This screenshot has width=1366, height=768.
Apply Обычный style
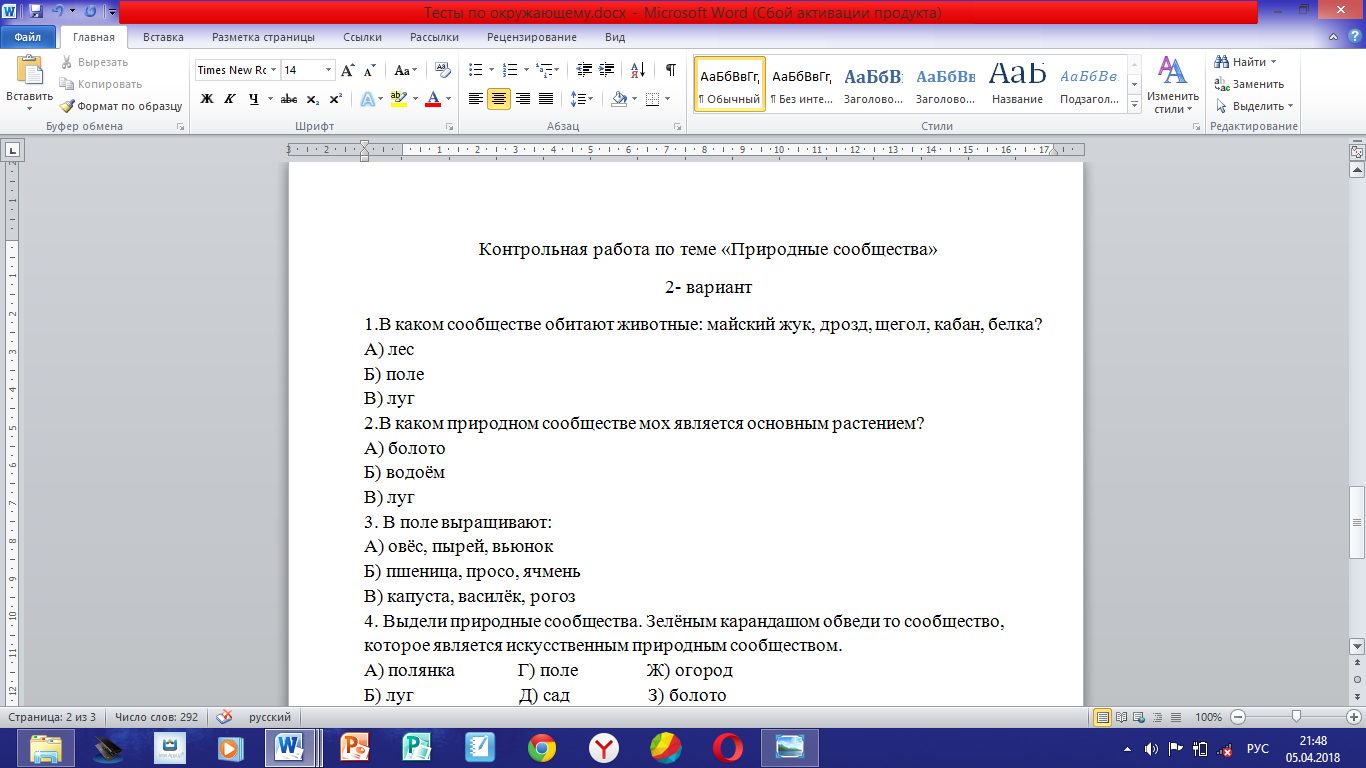(x=730, y=84)
